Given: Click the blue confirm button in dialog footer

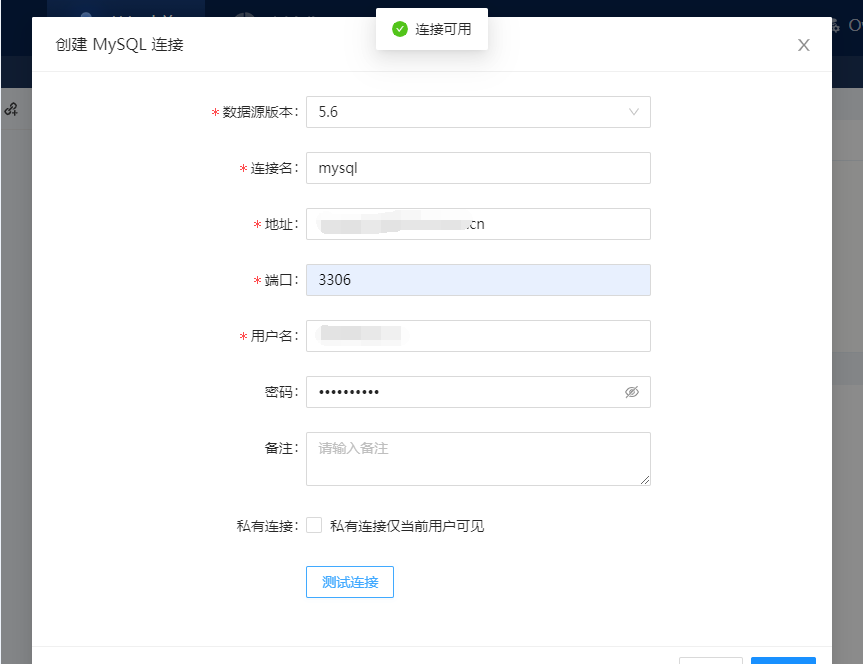Looking at the screenshot, I should [x=783, y=660].
